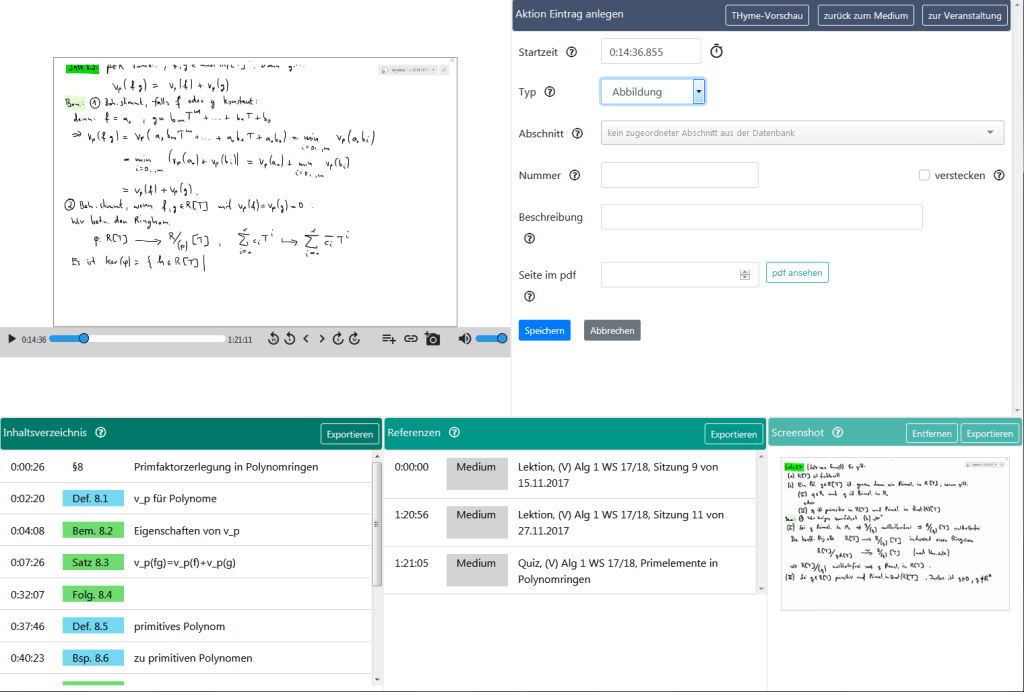Open the Typ dropdown showing Abbildung

(x=653, y=92)
